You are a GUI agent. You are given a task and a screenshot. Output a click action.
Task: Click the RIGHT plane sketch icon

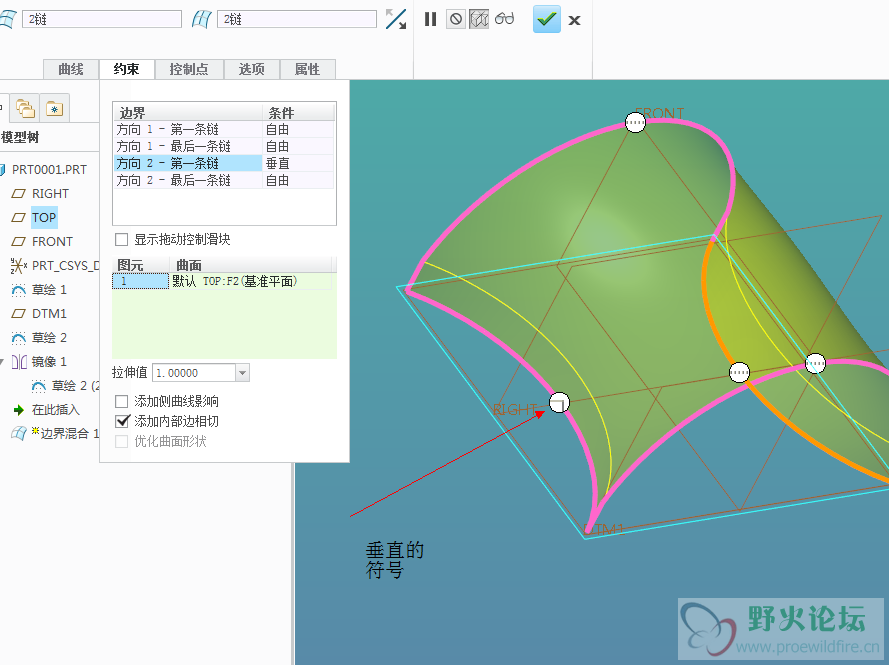pyautogui.click(x=19, y=194)
